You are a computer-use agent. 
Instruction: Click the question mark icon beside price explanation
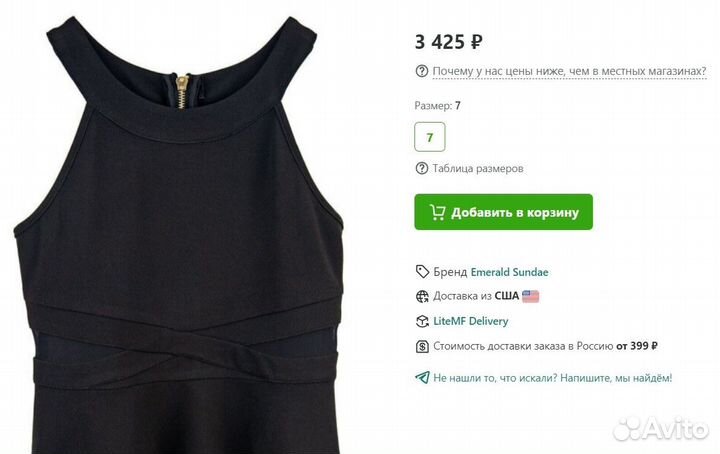pos(422,71)
